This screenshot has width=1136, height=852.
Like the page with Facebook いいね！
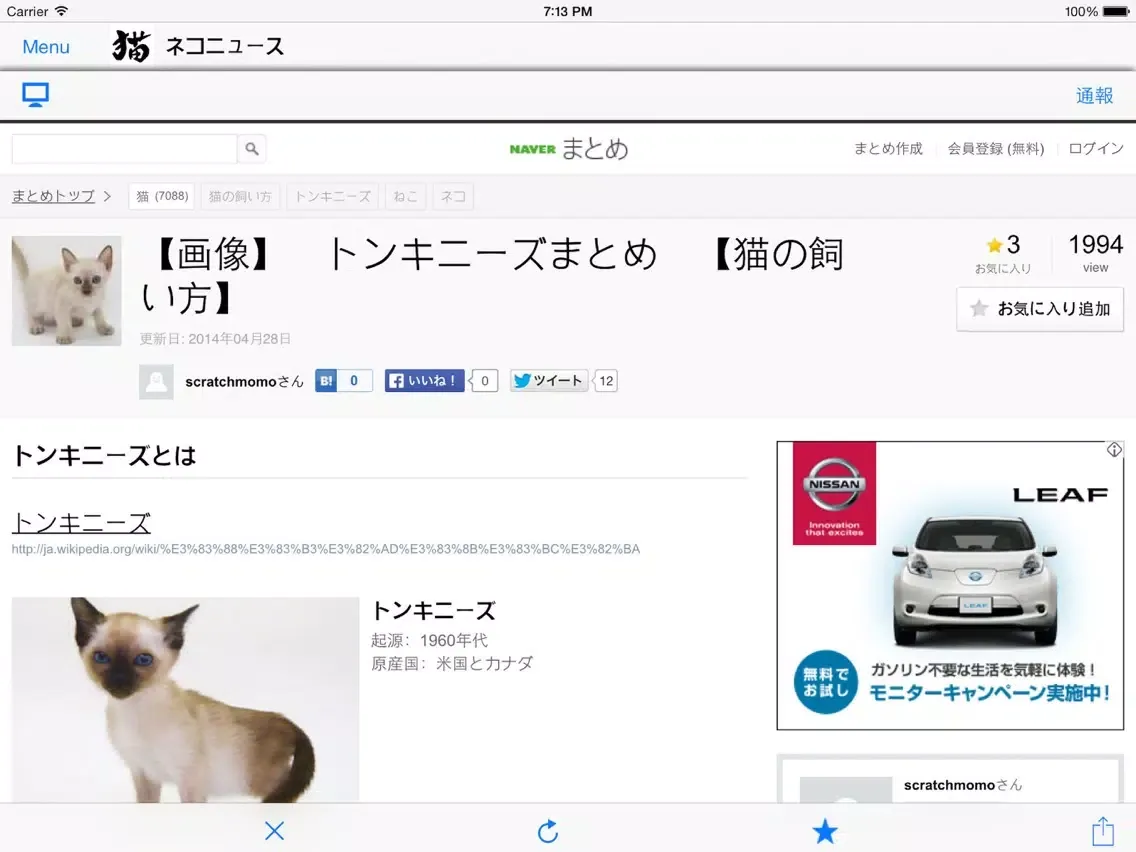click(x=425, y=381)
